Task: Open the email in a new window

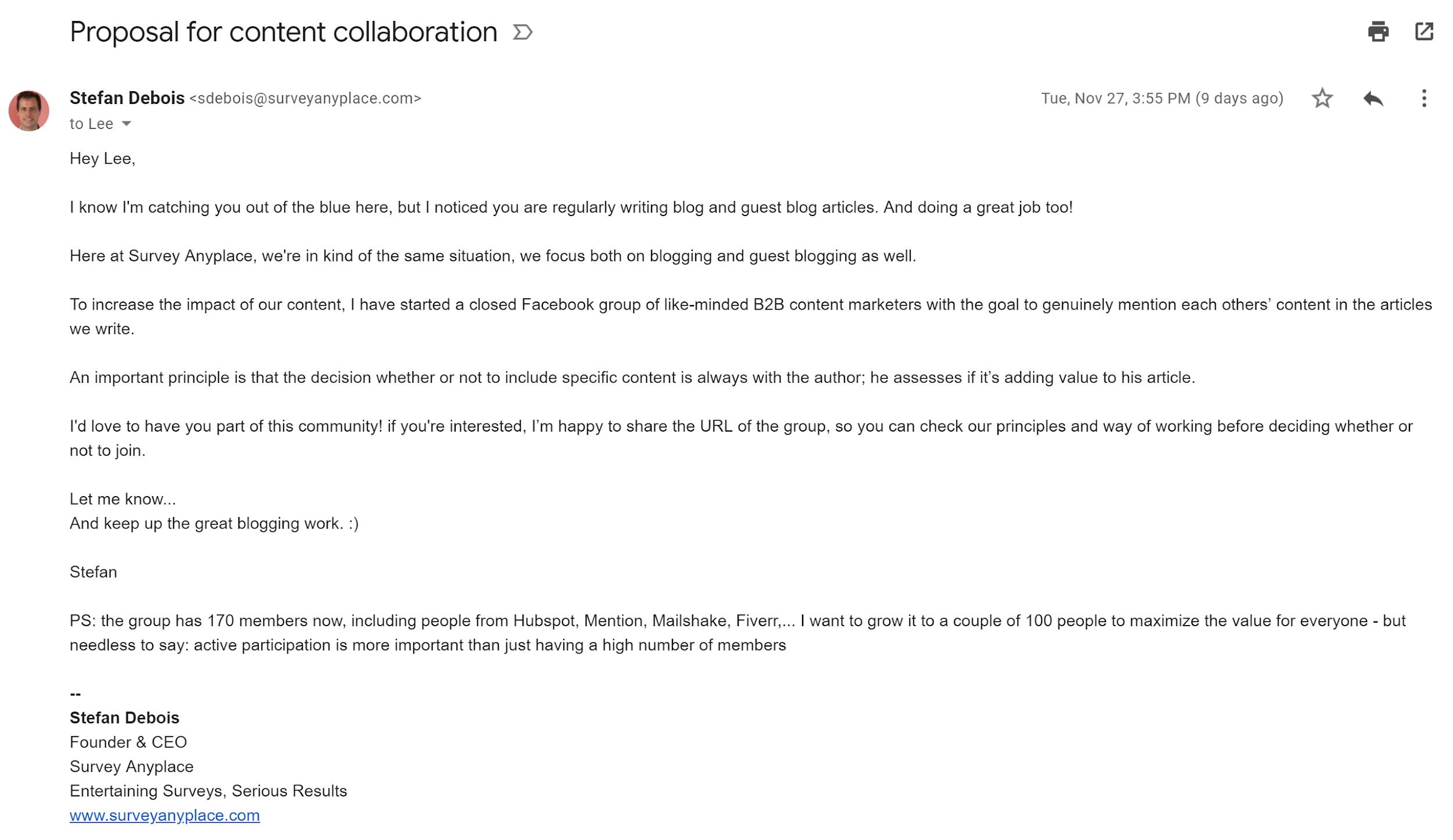Action: pos(1424,31)
